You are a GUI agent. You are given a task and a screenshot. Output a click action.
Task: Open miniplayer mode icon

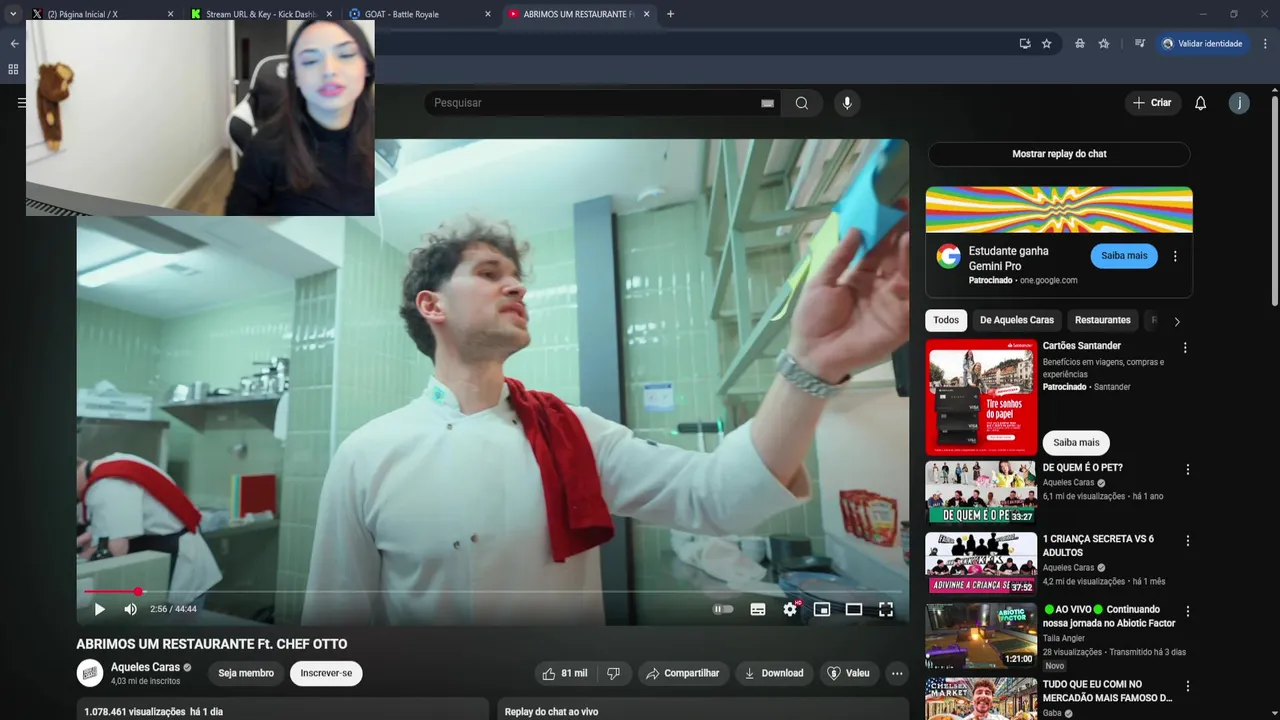click(822, 609)
